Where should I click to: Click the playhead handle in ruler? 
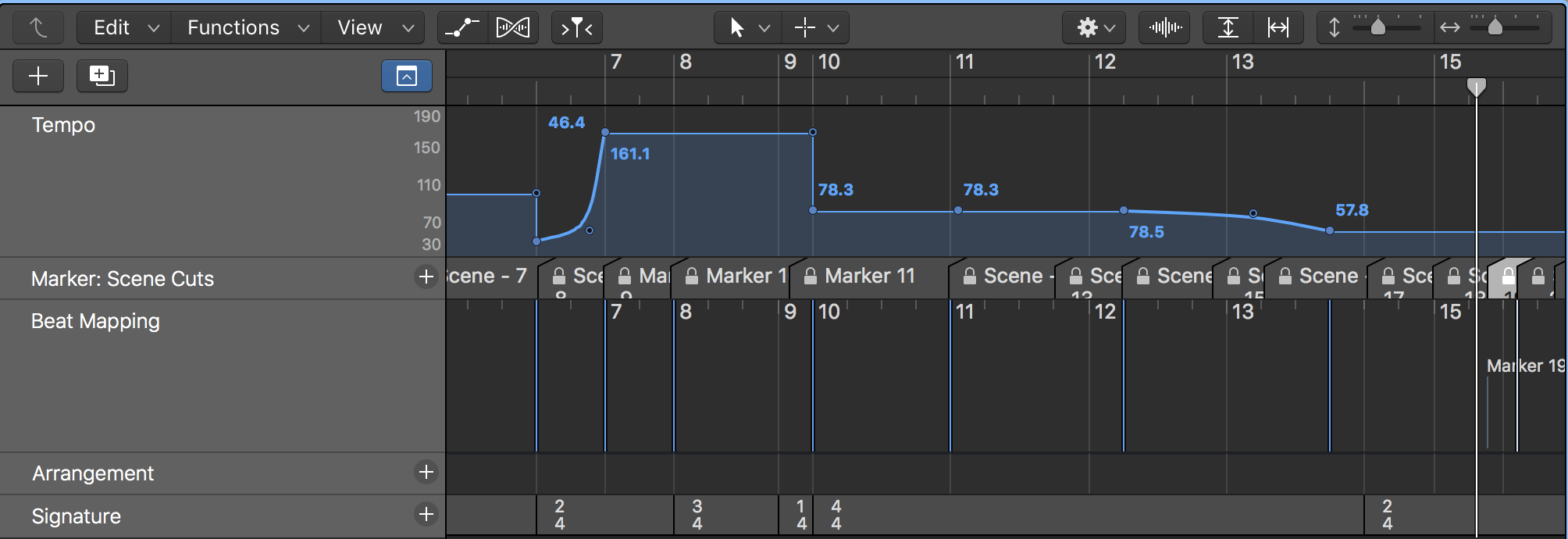(x=1476, y=87)
